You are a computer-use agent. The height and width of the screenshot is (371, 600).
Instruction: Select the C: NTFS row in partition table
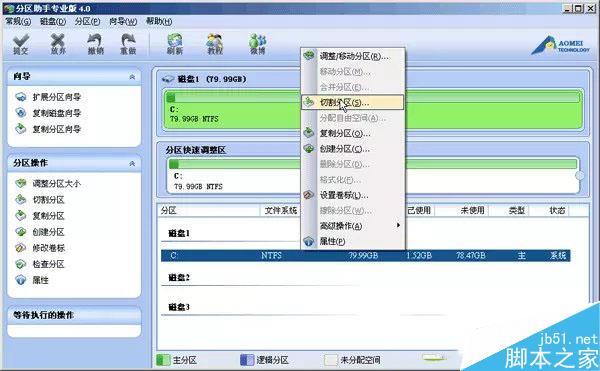point(365,255)
